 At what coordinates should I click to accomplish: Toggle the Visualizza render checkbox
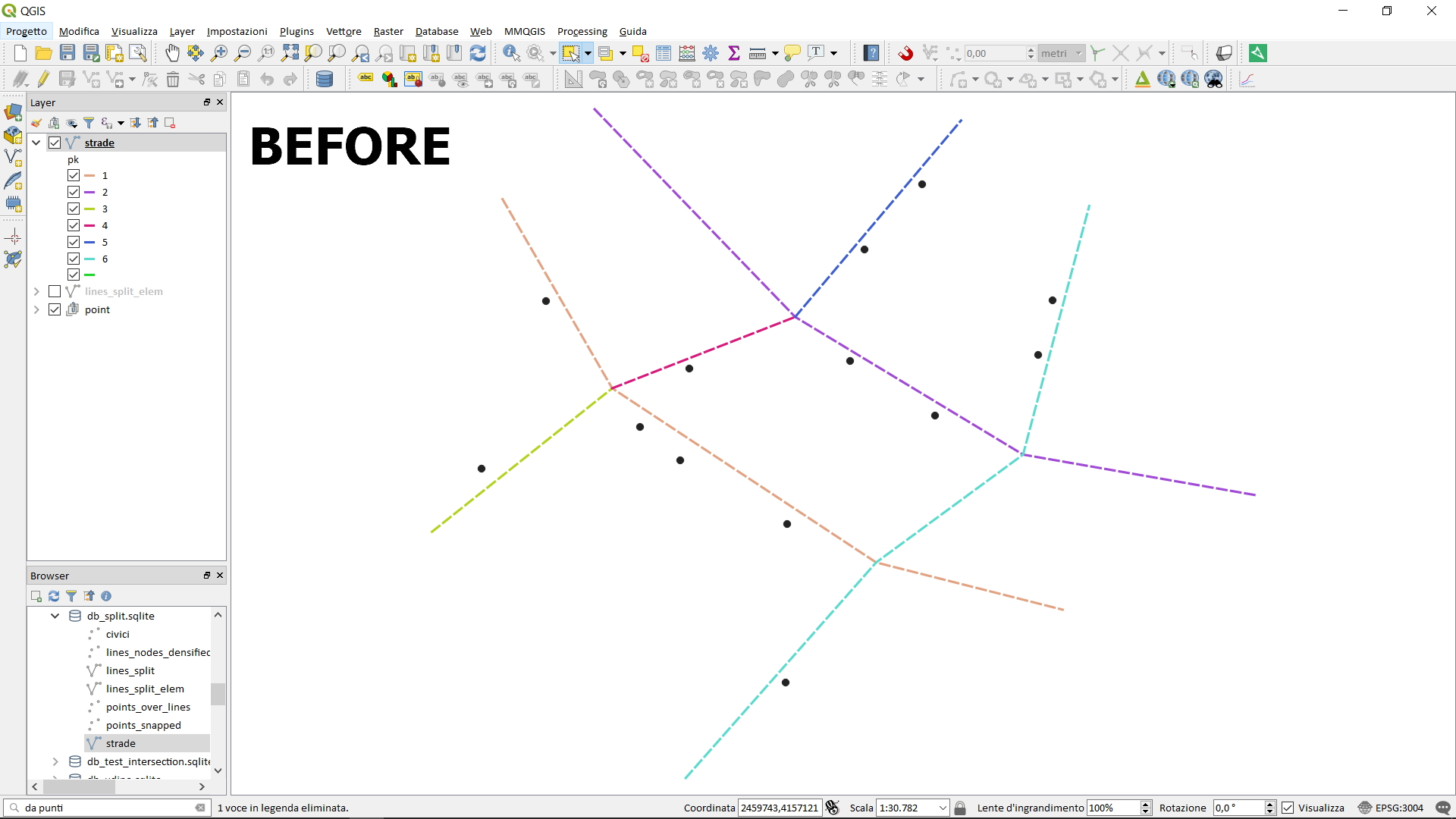[1288, 808]
